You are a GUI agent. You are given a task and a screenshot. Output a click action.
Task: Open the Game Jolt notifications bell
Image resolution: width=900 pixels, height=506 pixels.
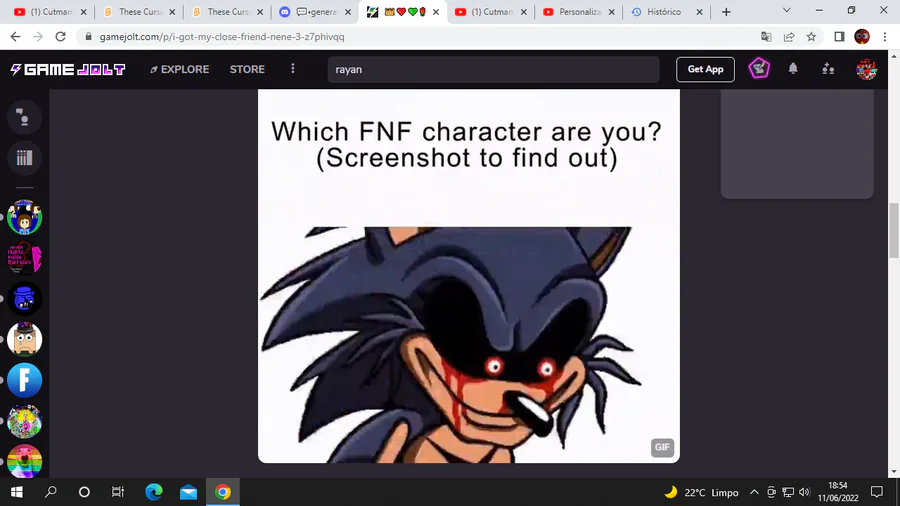tap(793, 69)
